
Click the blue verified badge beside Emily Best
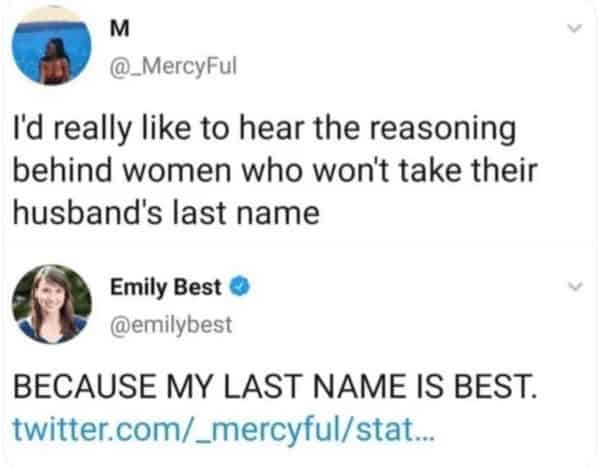pos(240,287)
